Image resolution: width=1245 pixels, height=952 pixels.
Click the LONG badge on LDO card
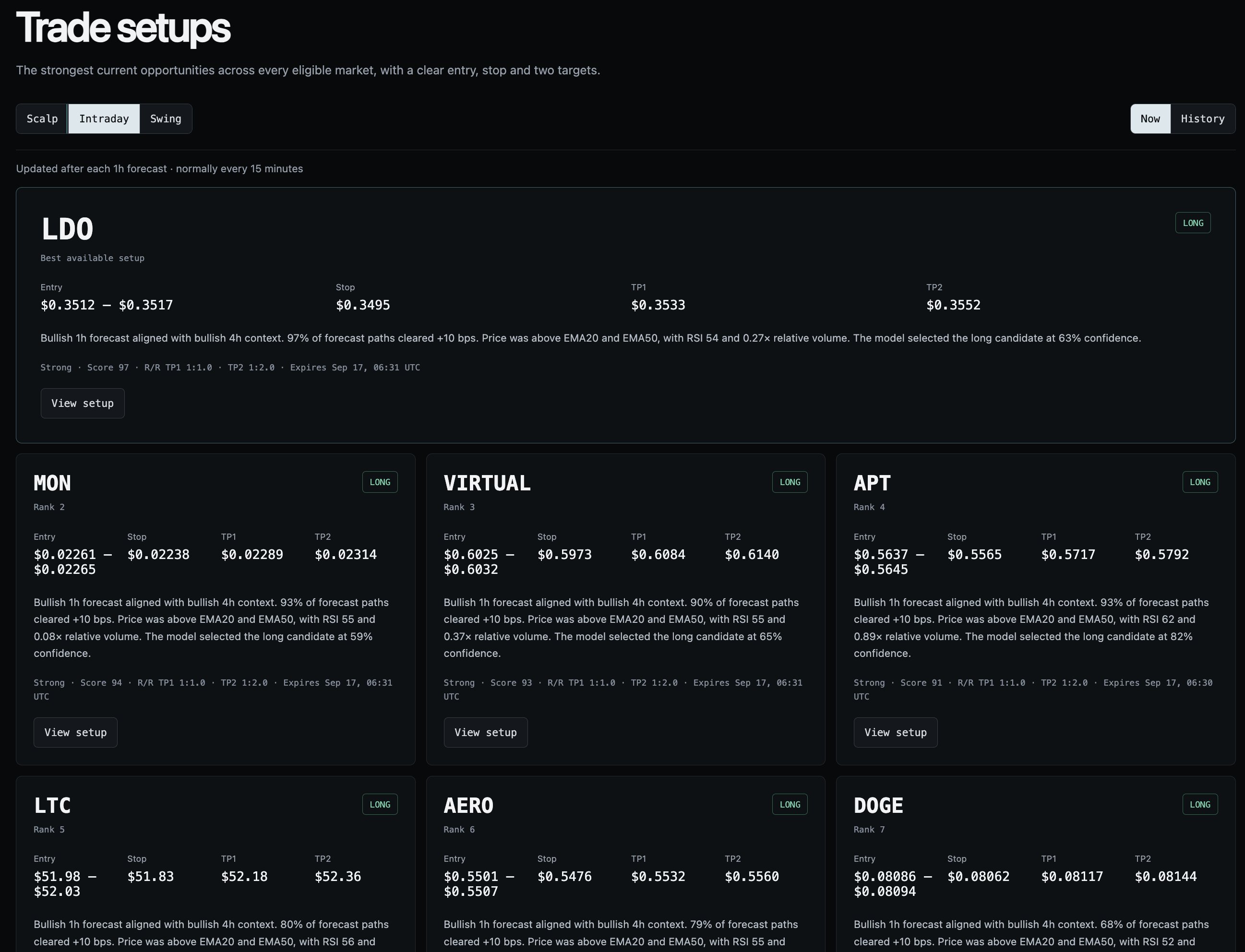pos(1193,223)
